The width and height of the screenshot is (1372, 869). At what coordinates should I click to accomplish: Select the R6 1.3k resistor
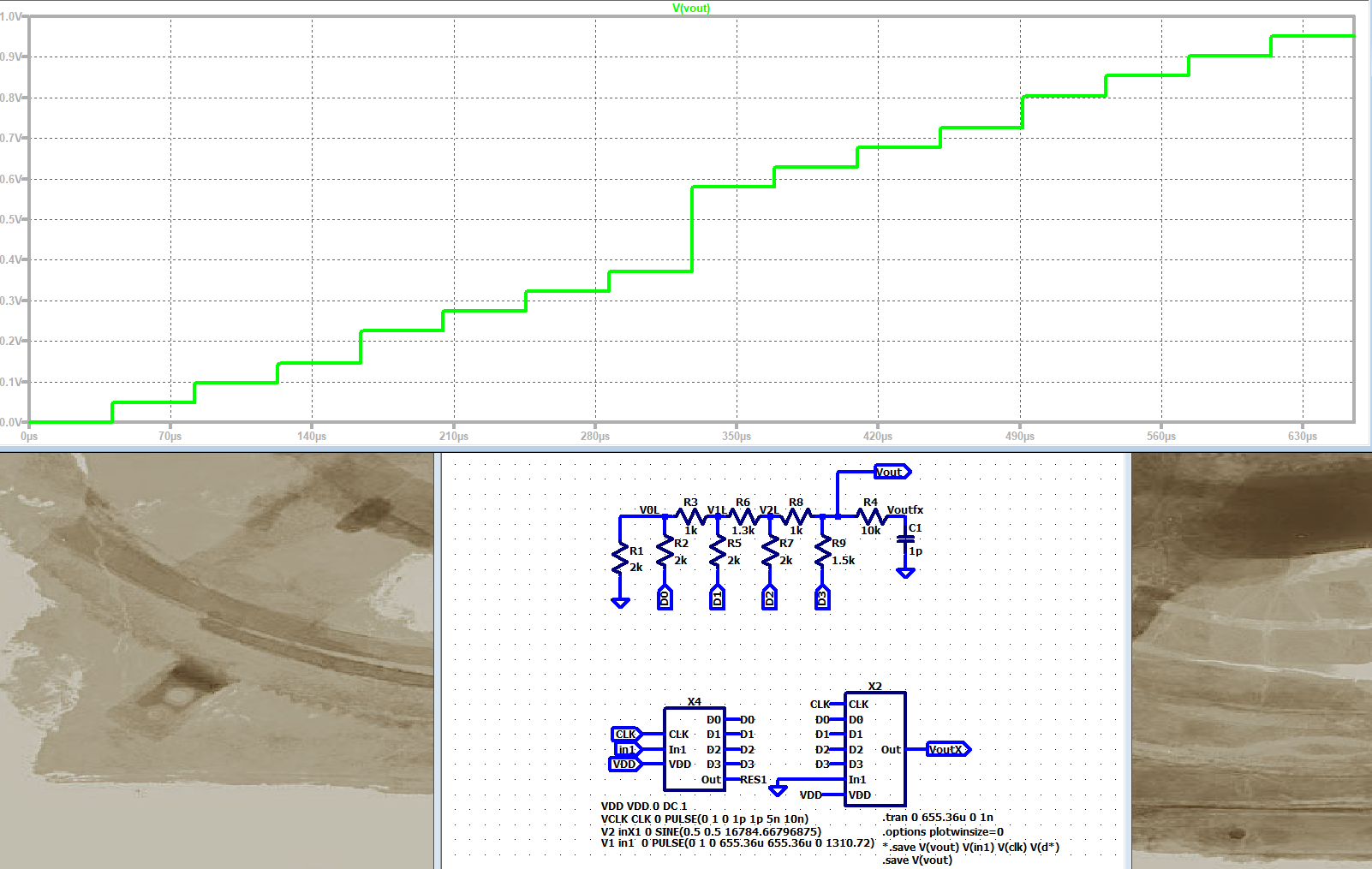point(743,516)
